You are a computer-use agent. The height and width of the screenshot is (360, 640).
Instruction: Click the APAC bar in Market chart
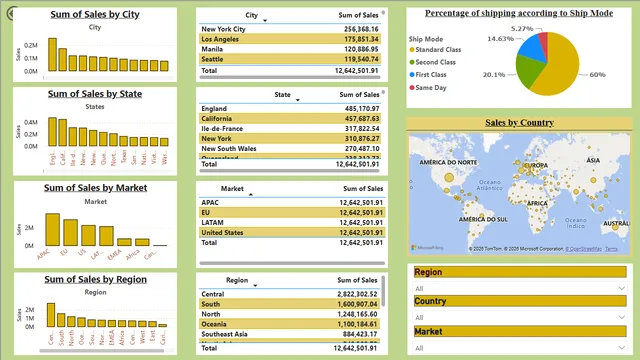[x=53, y=229]
